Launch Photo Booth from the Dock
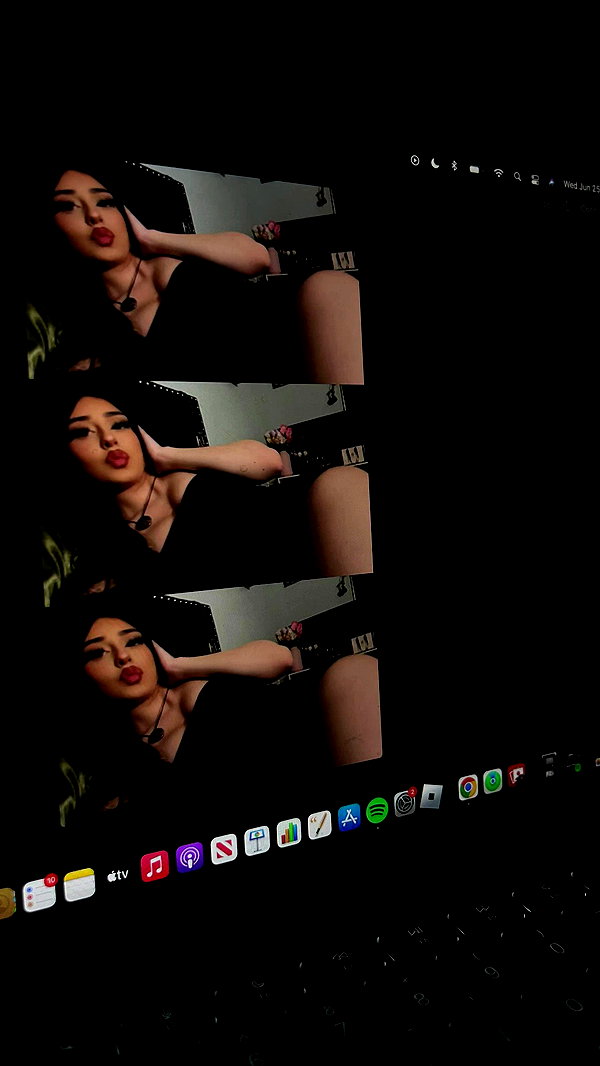 [x=516, y=774]
